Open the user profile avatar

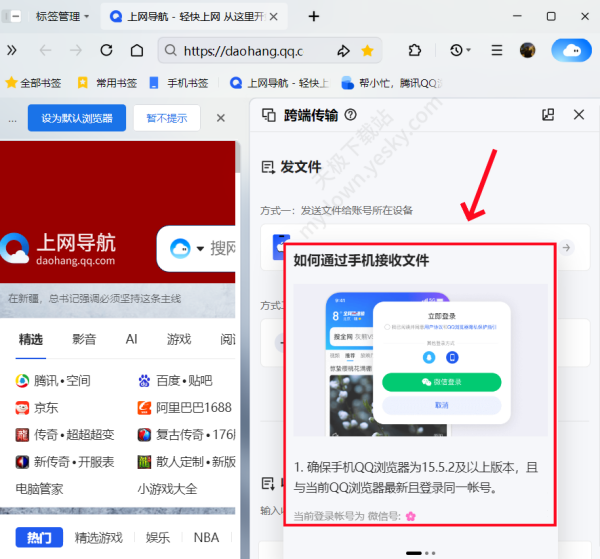click(x=527, y=51)
